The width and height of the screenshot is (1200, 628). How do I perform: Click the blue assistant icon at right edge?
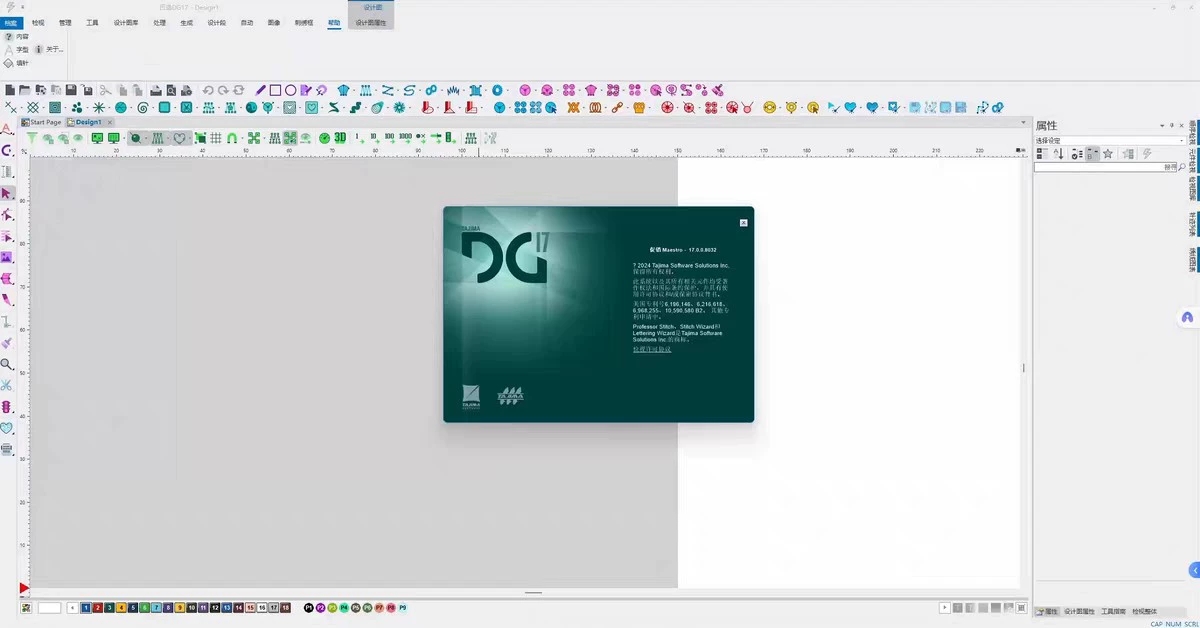click(x=1187, y=317)
